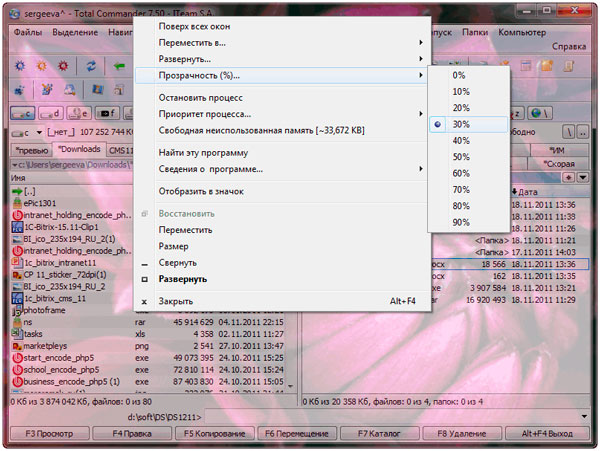Click the root directory \ button in right panel

[569, 132]
